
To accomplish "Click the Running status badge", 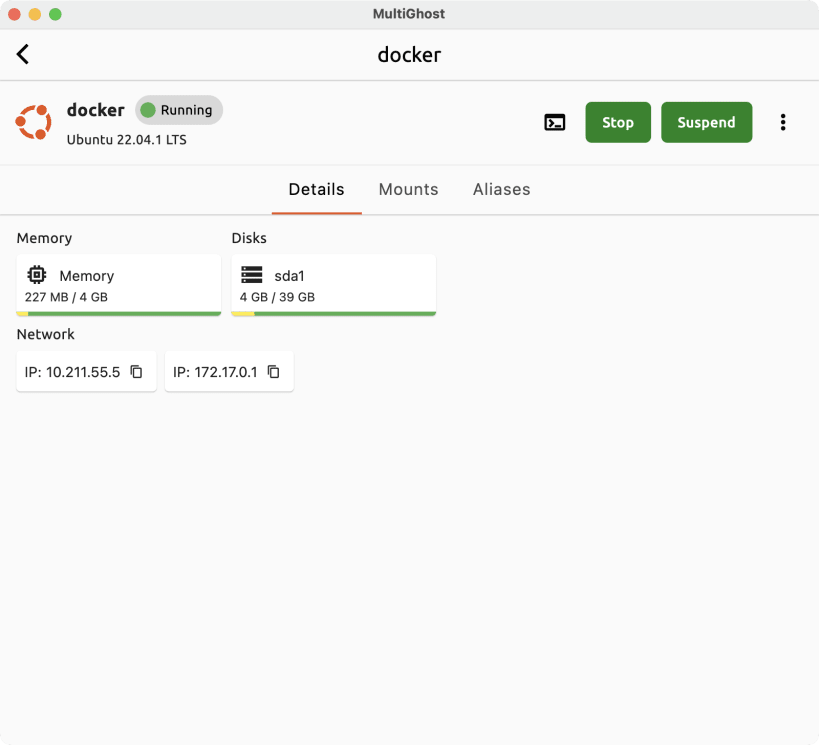I will (x=179, y=110).
